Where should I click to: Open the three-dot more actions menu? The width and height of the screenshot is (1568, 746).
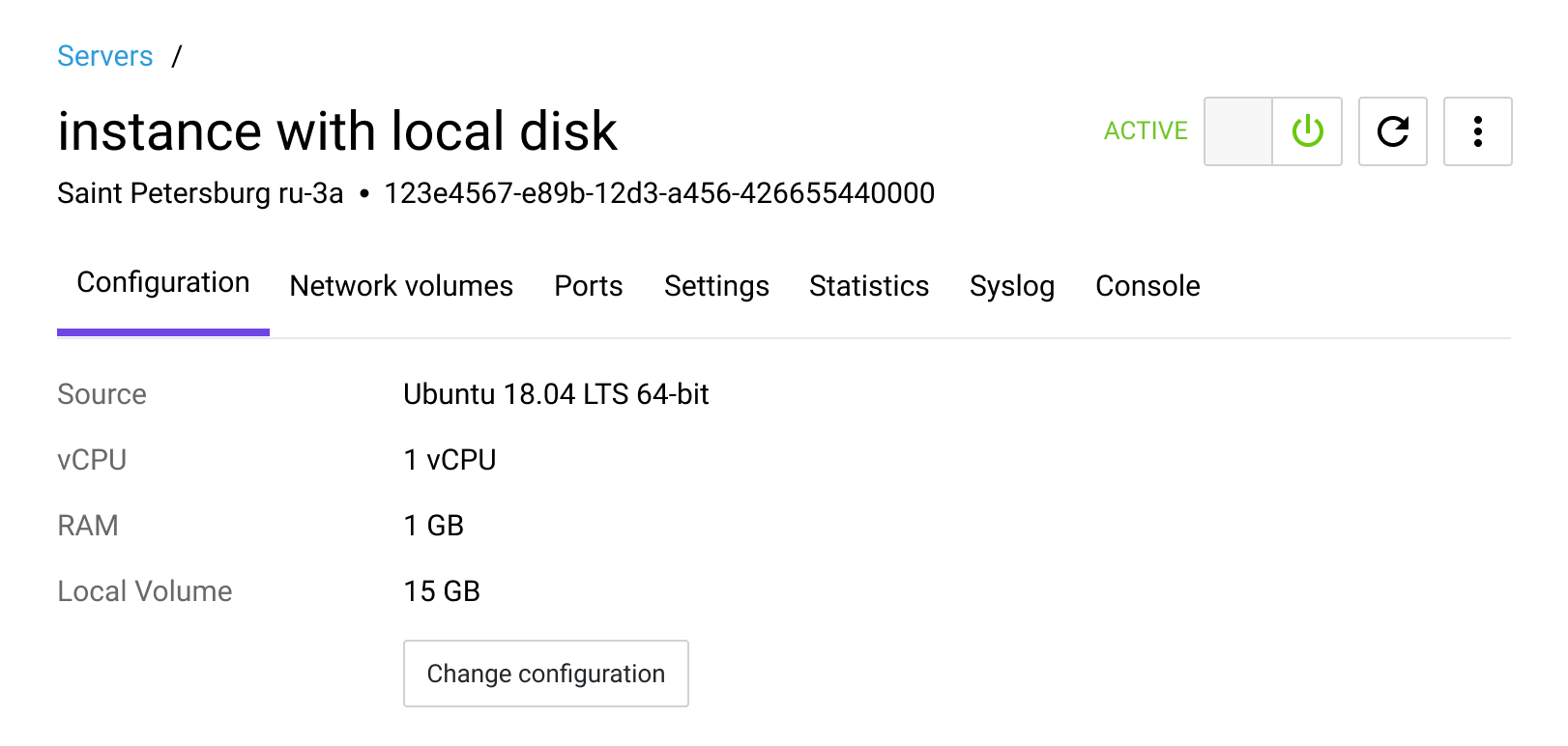(x=1477, y=131)
